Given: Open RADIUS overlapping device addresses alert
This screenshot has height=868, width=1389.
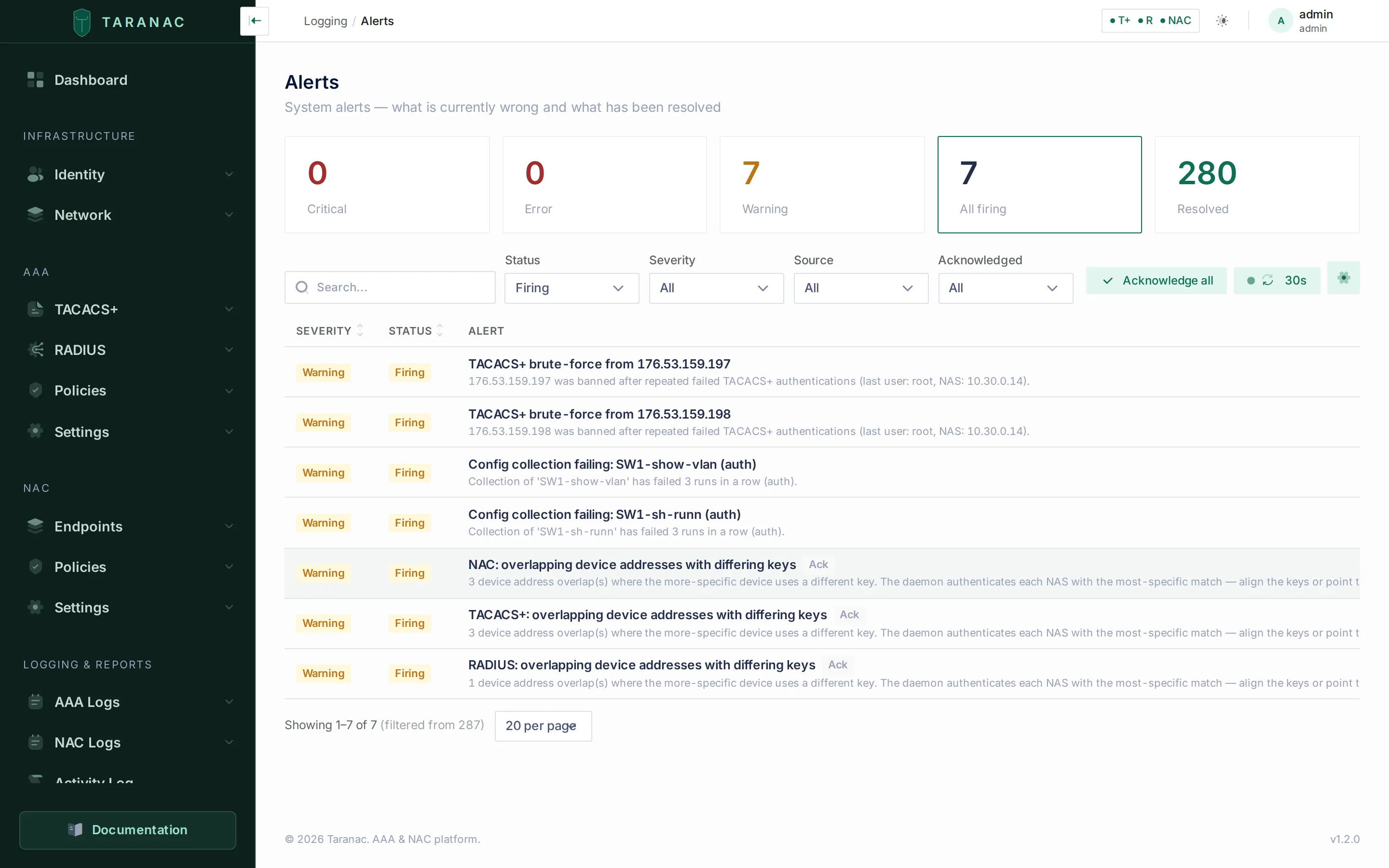Looking at the screenshot, I should click(822, 673).
